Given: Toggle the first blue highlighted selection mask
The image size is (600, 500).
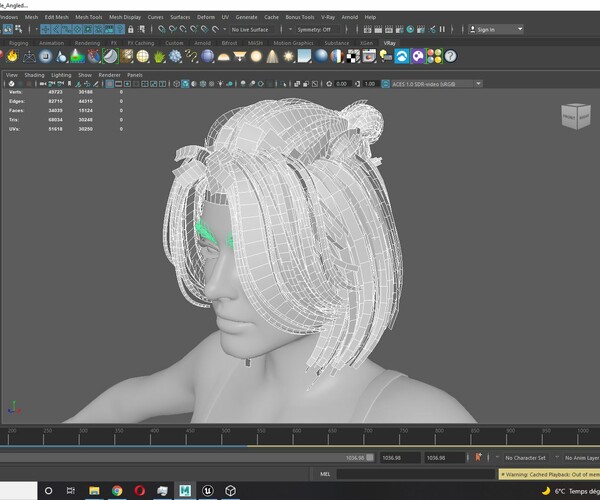Looking at the screenshot, I should coord(45,29).
